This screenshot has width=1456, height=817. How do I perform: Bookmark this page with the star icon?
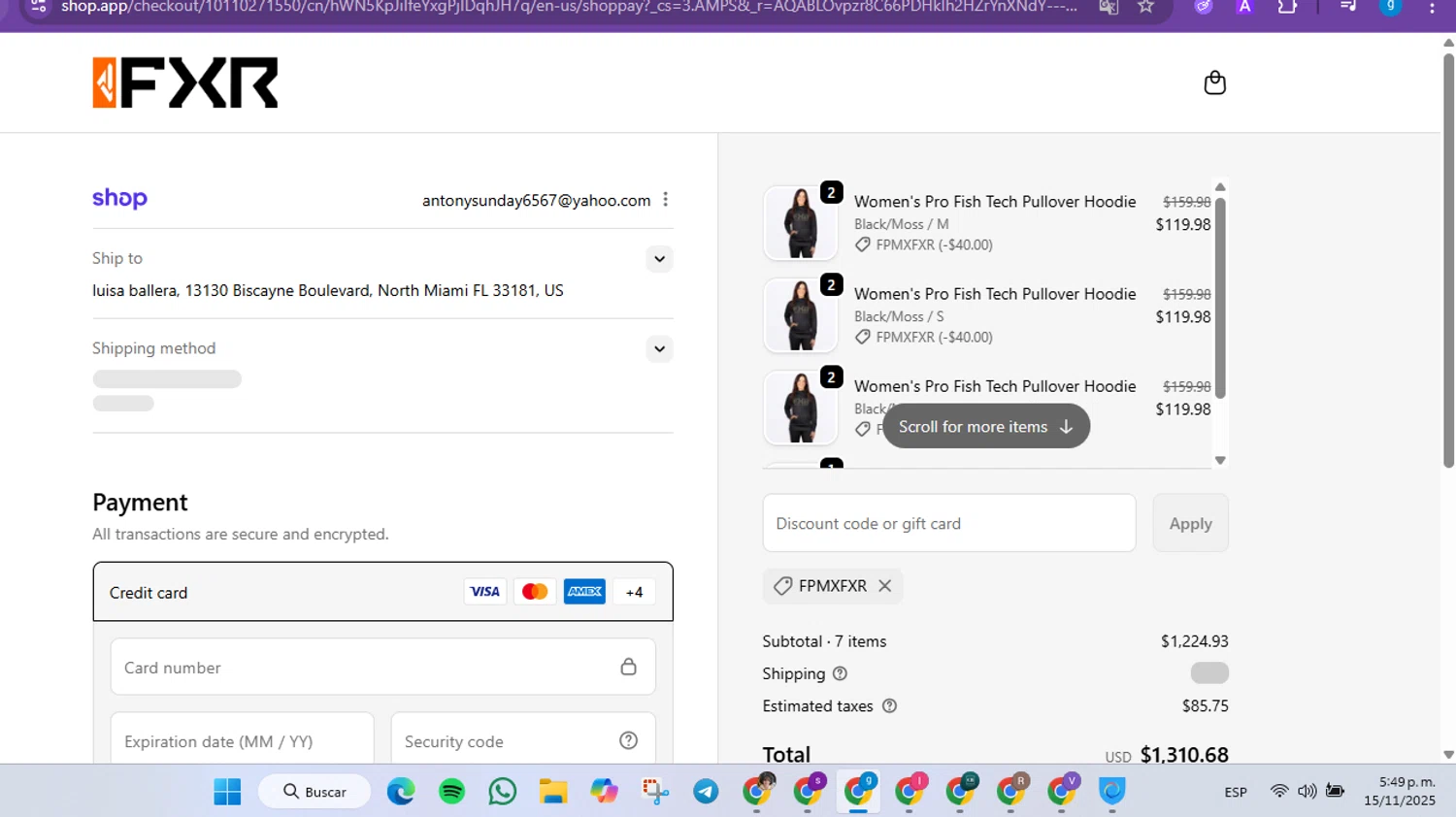tap(1146, 7)
